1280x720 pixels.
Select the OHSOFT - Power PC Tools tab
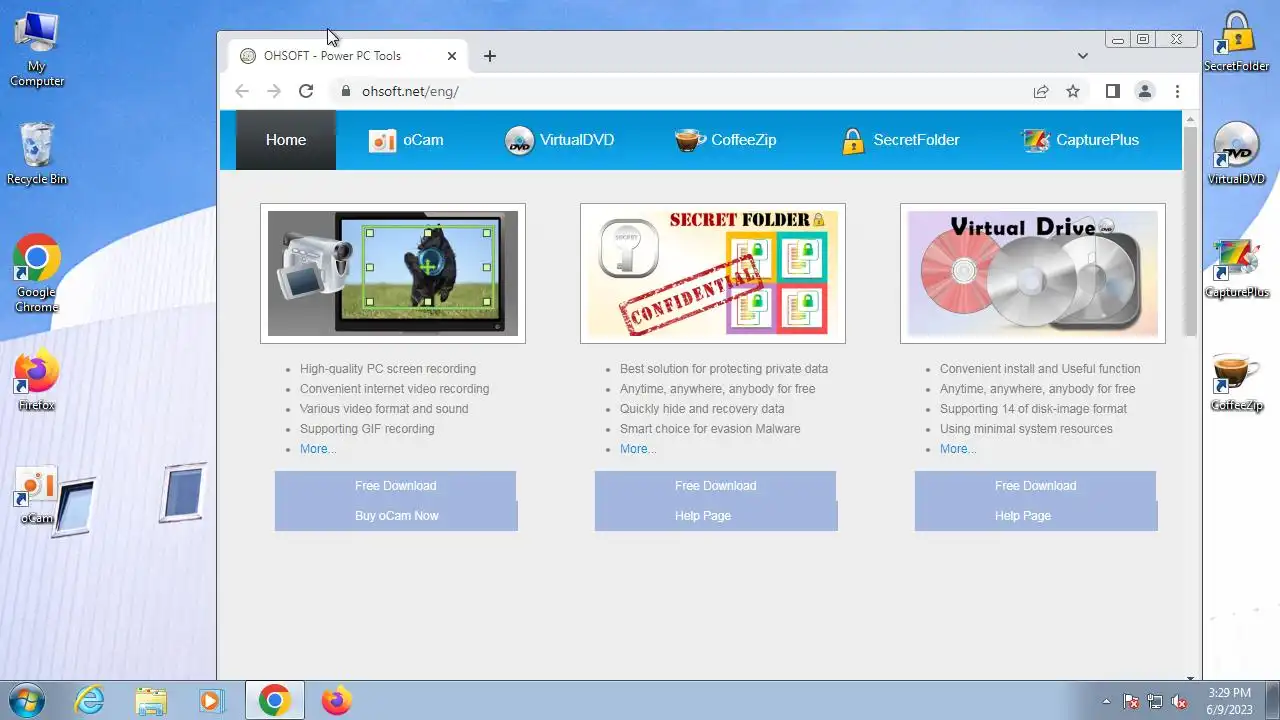(348, 56)
